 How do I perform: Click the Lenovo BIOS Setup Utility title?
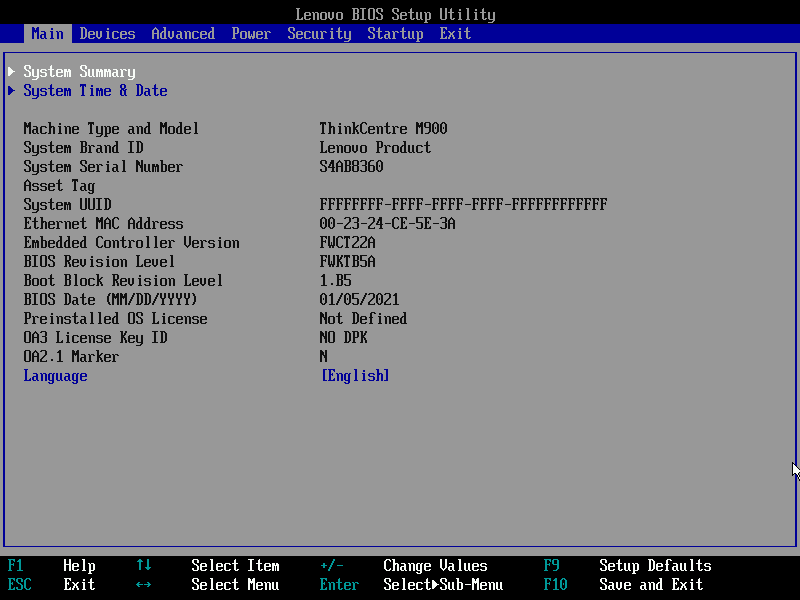coord(395,14)
